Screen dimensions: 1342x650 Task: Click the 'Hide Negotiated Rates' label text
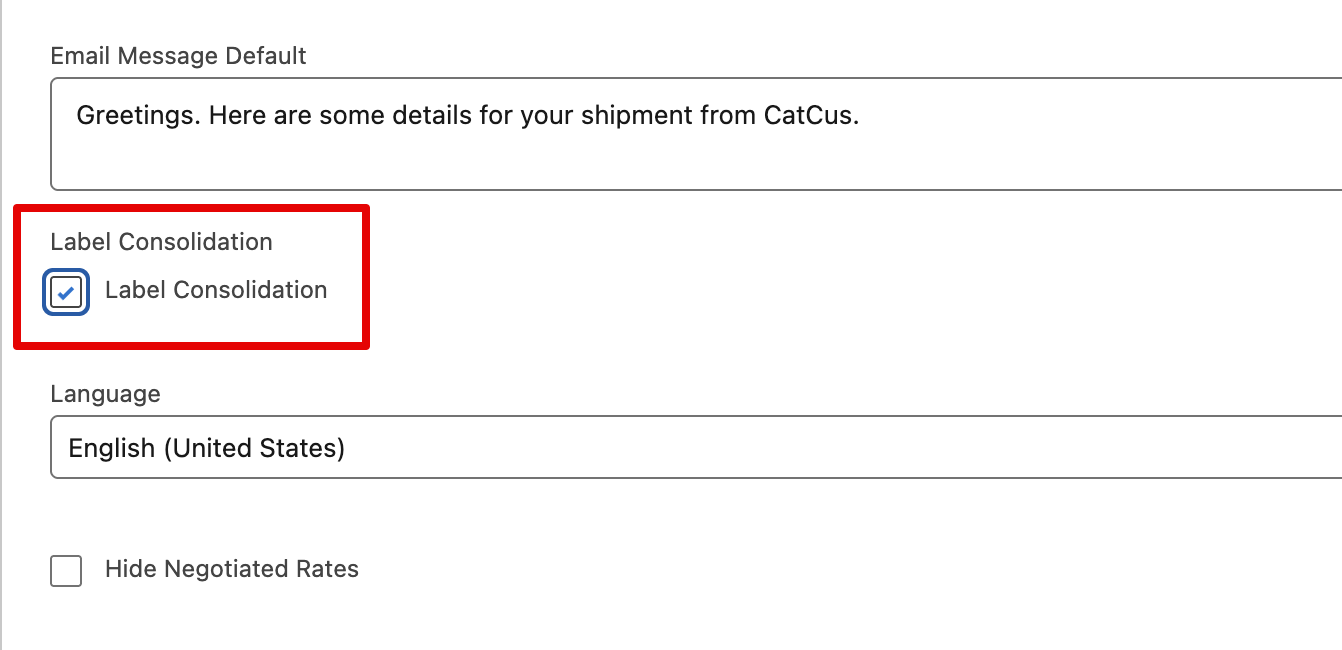point(231,569)
